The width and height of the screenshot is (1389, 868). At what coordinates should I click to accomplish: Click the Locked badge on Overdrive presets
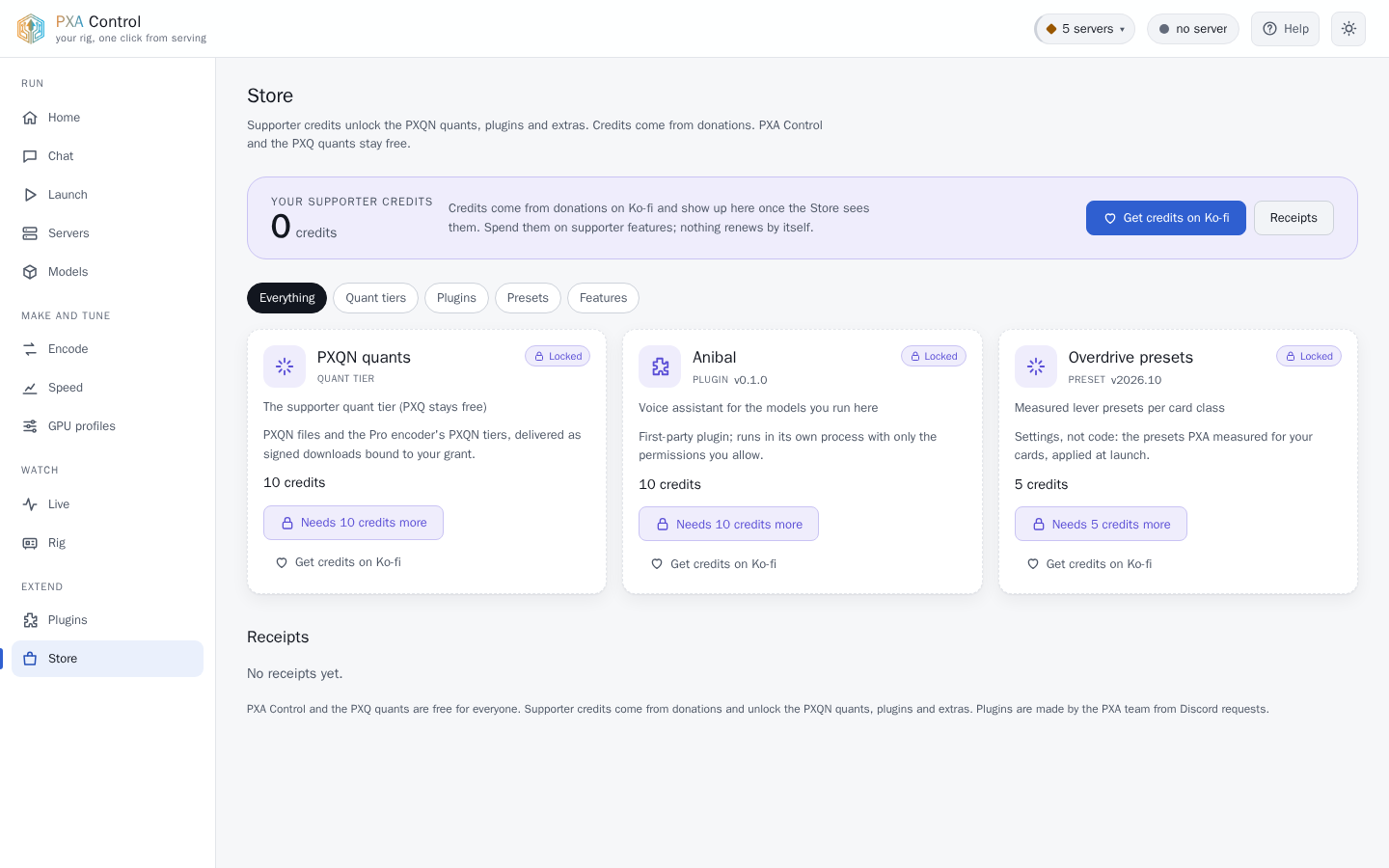[x=1309, y=356]
